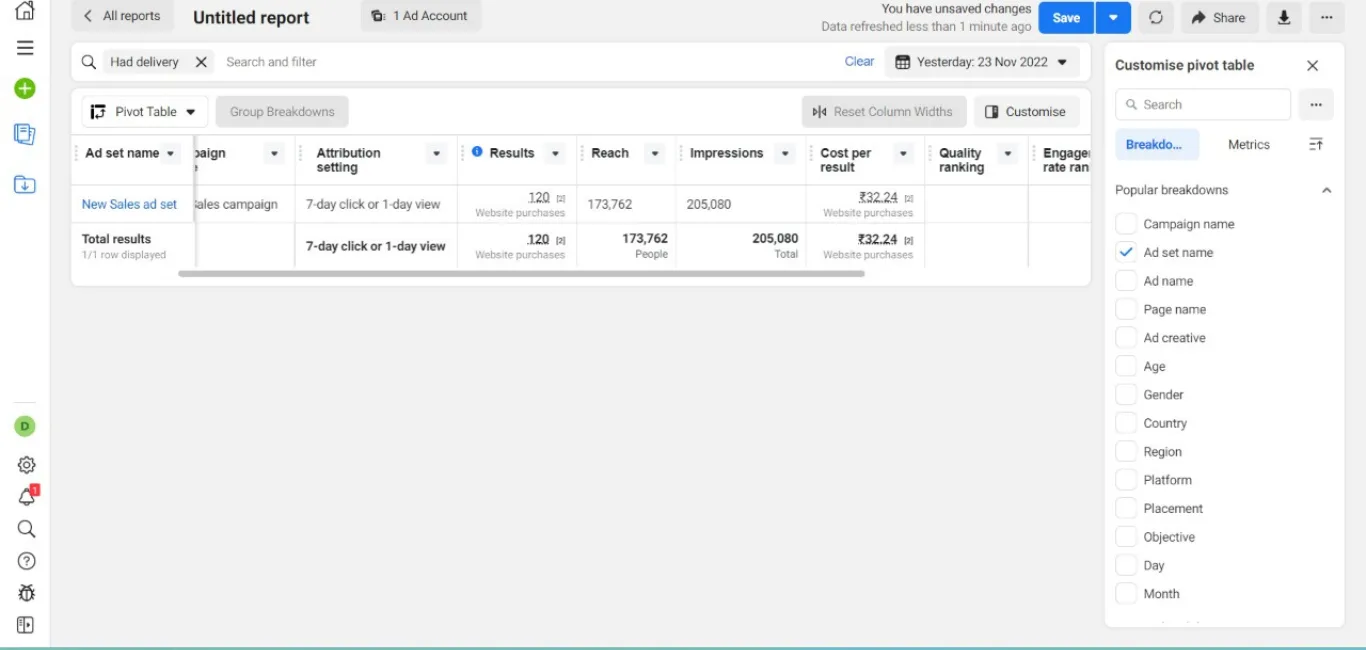Image resolution: width=1366 pixels, height=650 pixels.
Task: Open the Results column dropdown arrow
Action: click(x=555, y=153)
